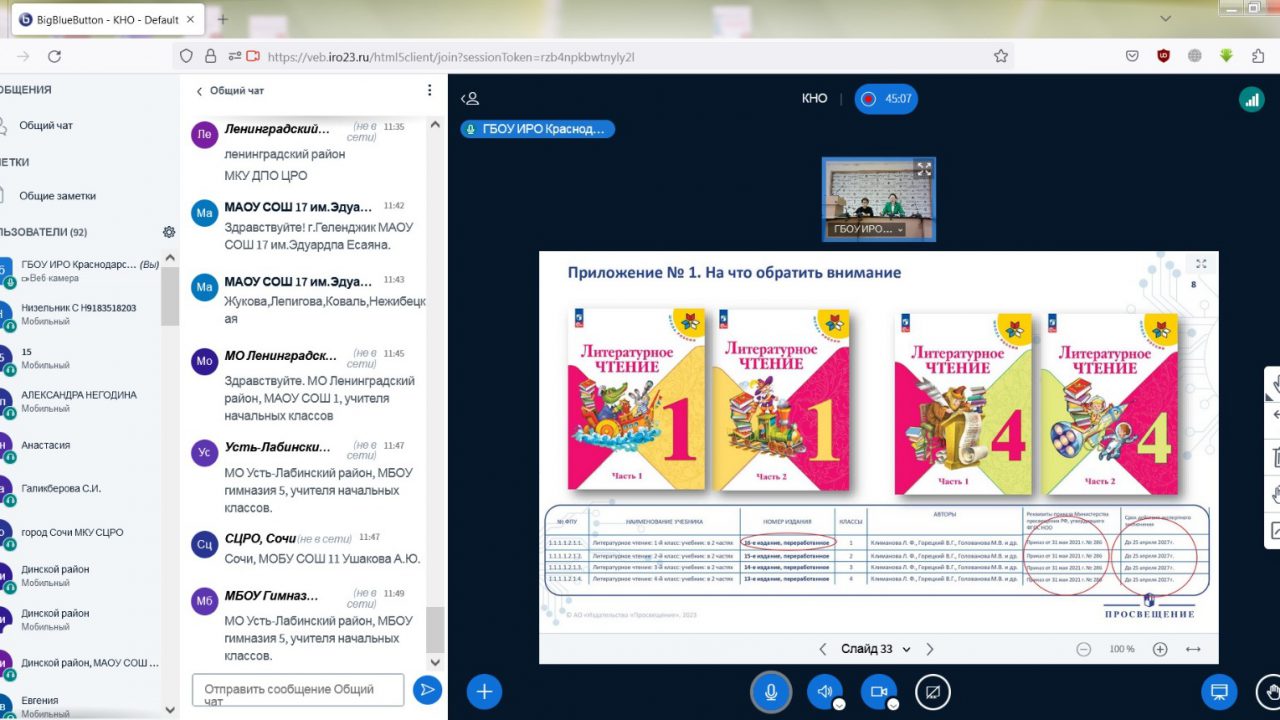Mute the microphone
This screenshot has width=1280, height=720.
[771, 691]
